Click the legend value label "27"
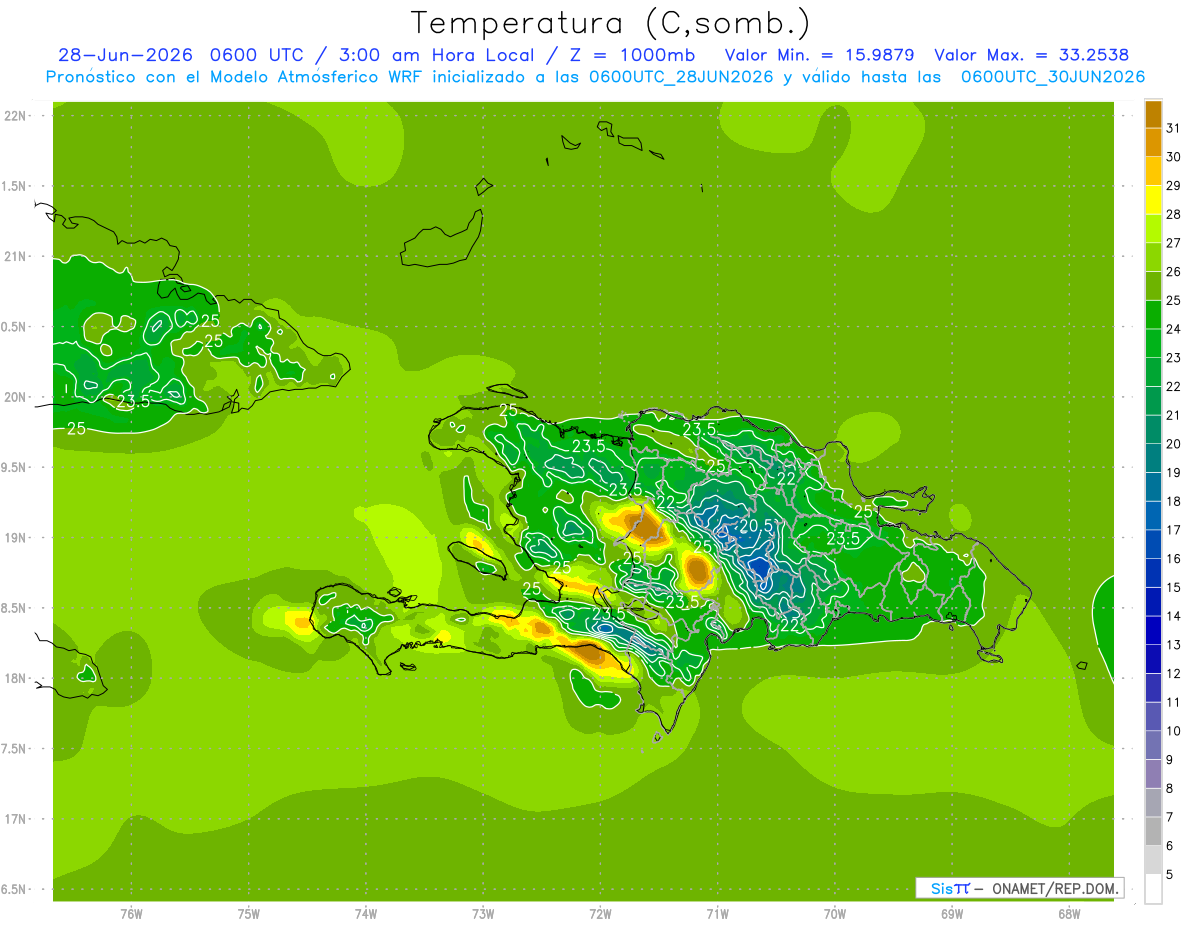 click(1174, 243)
